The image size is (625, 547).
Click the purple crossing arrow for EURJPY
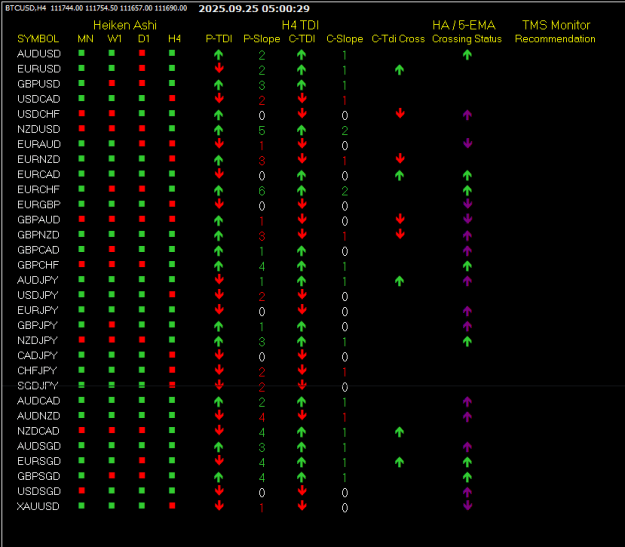pyautogui.click(x=467, y=311)
